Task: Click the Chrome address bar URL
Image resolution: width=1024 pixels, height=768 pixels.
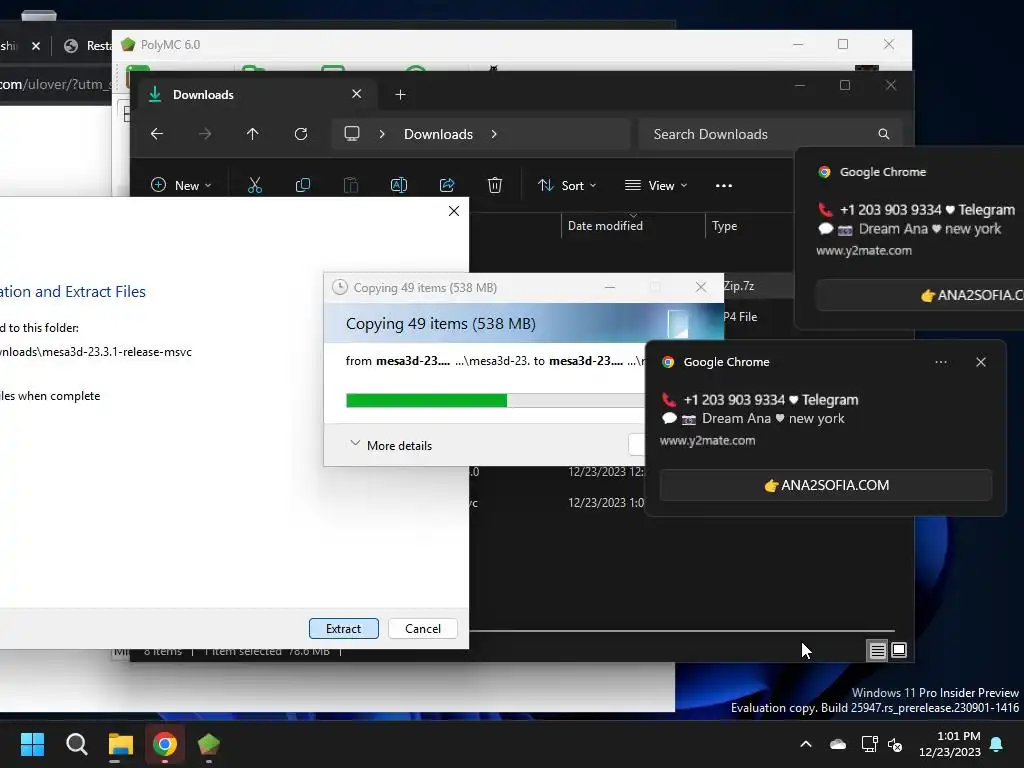Action: pyautogui.click(x=55, y=84)
